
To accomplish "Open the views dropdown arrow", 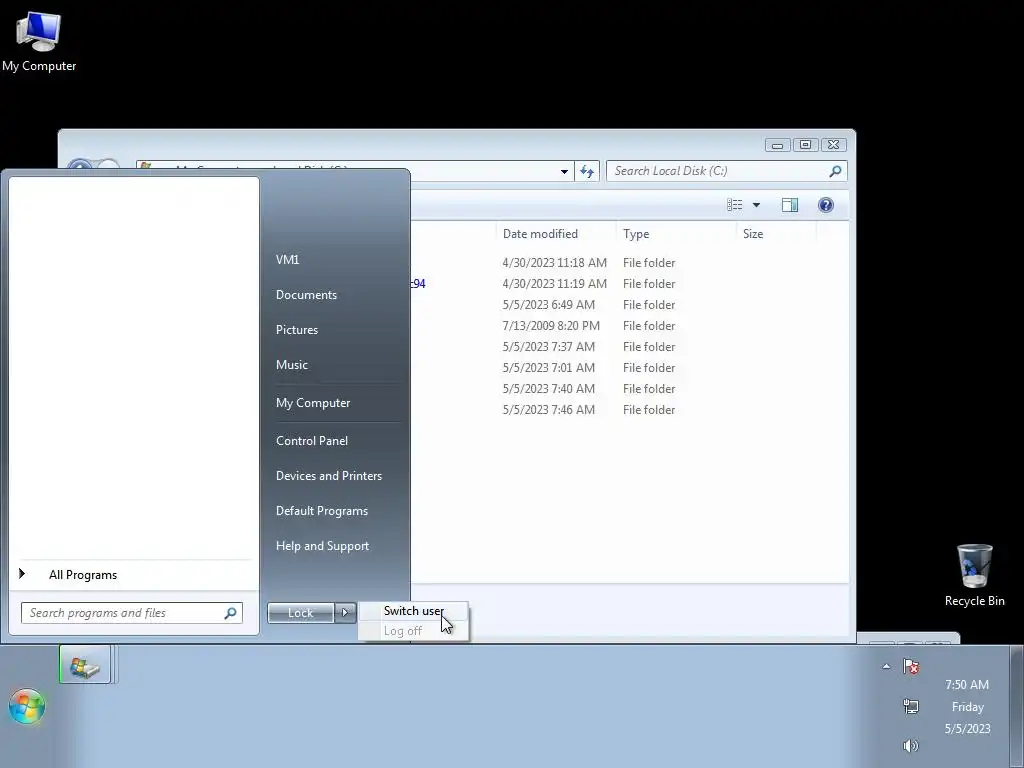I will pos(756,205).
